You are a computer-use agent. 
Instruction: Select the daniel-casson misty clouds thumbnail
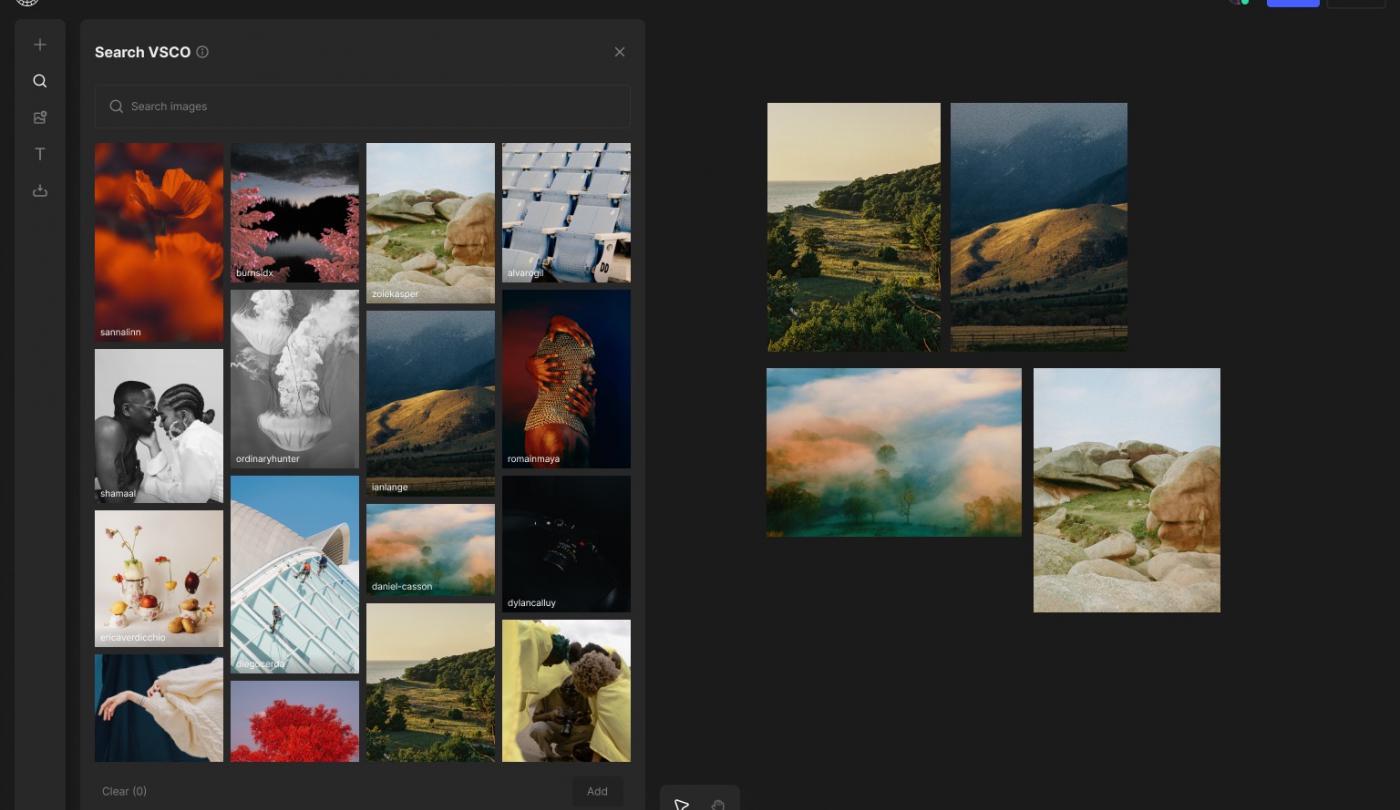click(430, 550)
